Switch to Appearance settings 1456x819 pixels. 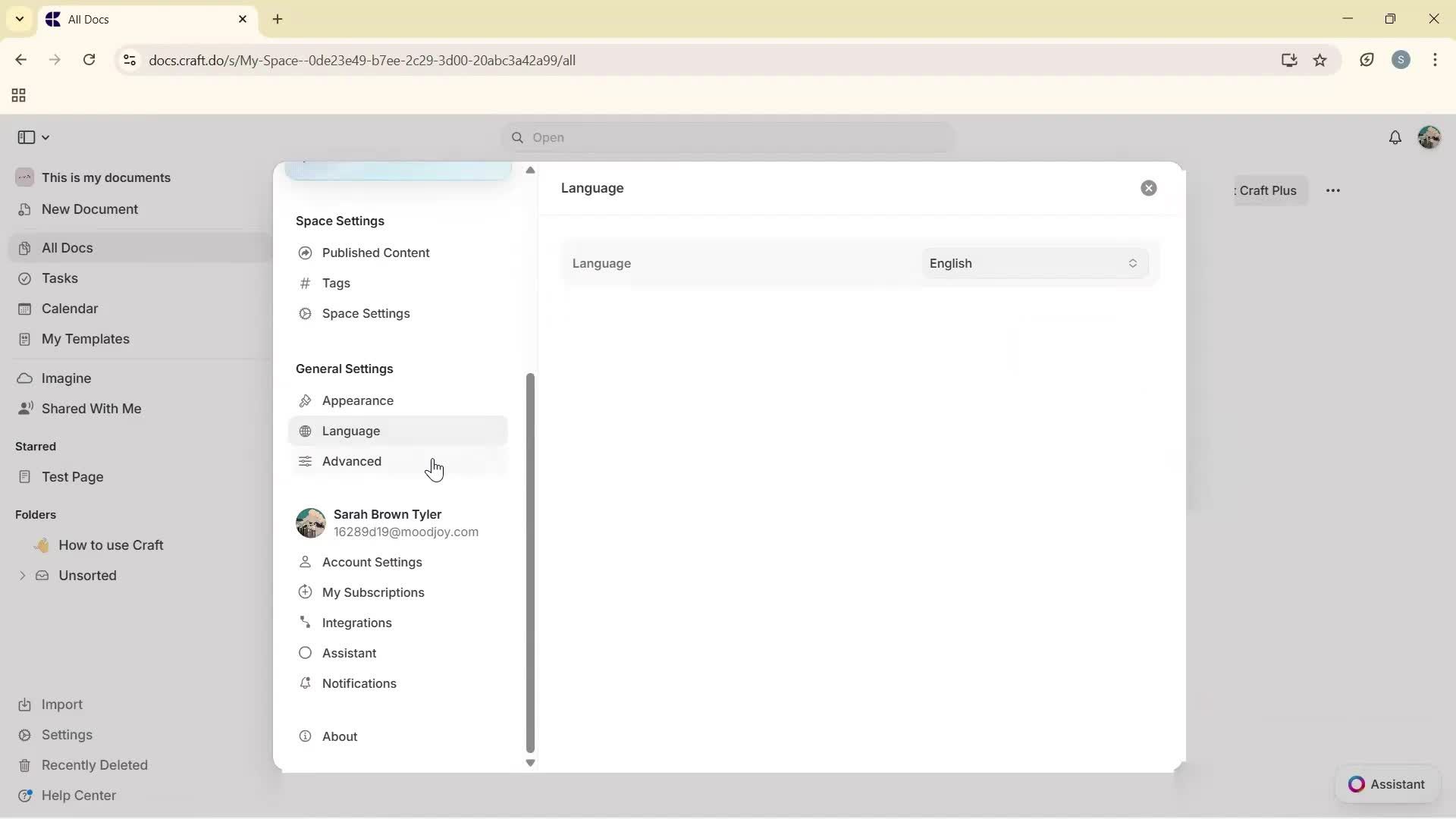356,400
